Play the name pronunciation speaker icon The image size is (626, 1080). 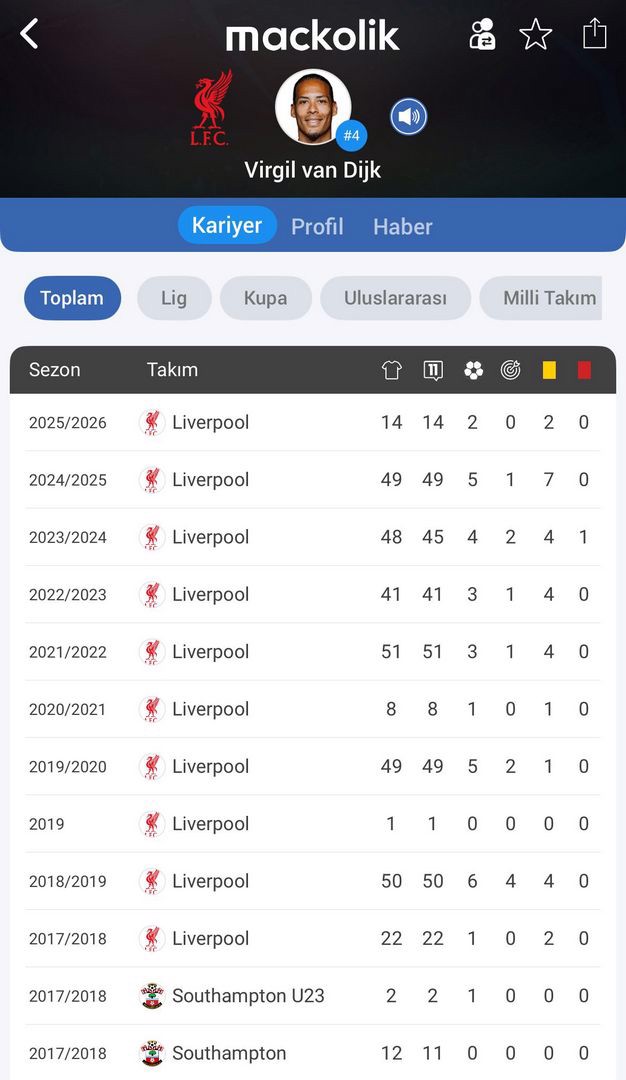pyautogui.click(x=408, y=117)
